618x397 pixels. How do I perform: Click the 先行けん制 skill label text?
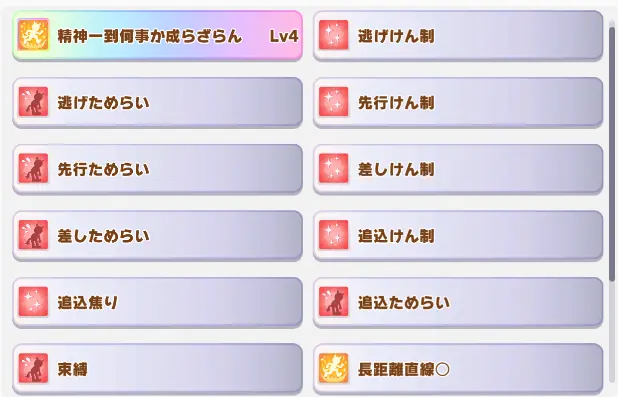pyautogui.click(x=396, y=103)
